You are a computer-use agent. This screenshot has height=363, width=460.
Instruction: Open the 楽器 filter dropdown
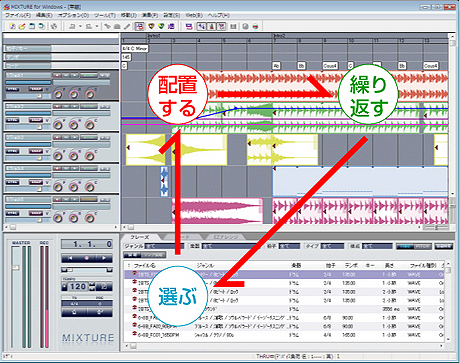(230, 246)
